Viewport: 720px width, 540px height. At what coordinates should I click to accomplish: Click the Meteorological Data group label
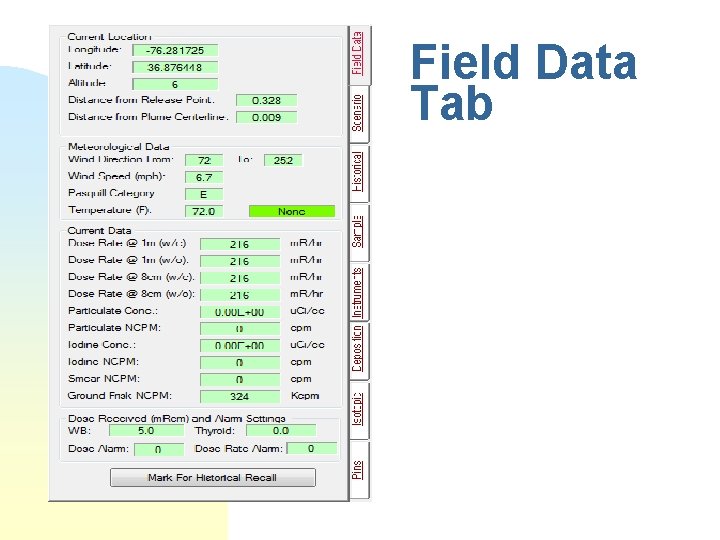[x=118, y=147]
